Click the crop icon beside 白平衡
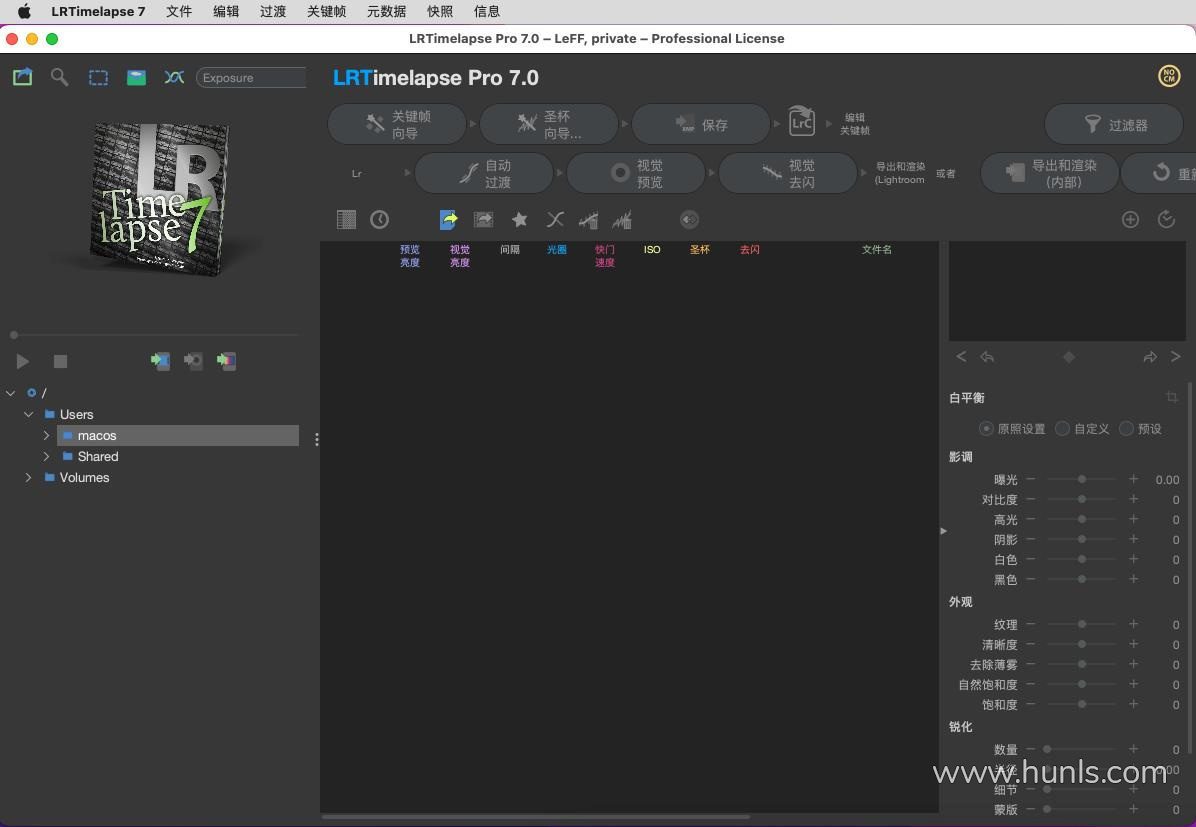The height and width of the screenshot is (827, 1196). click(x=1172, y=397)
